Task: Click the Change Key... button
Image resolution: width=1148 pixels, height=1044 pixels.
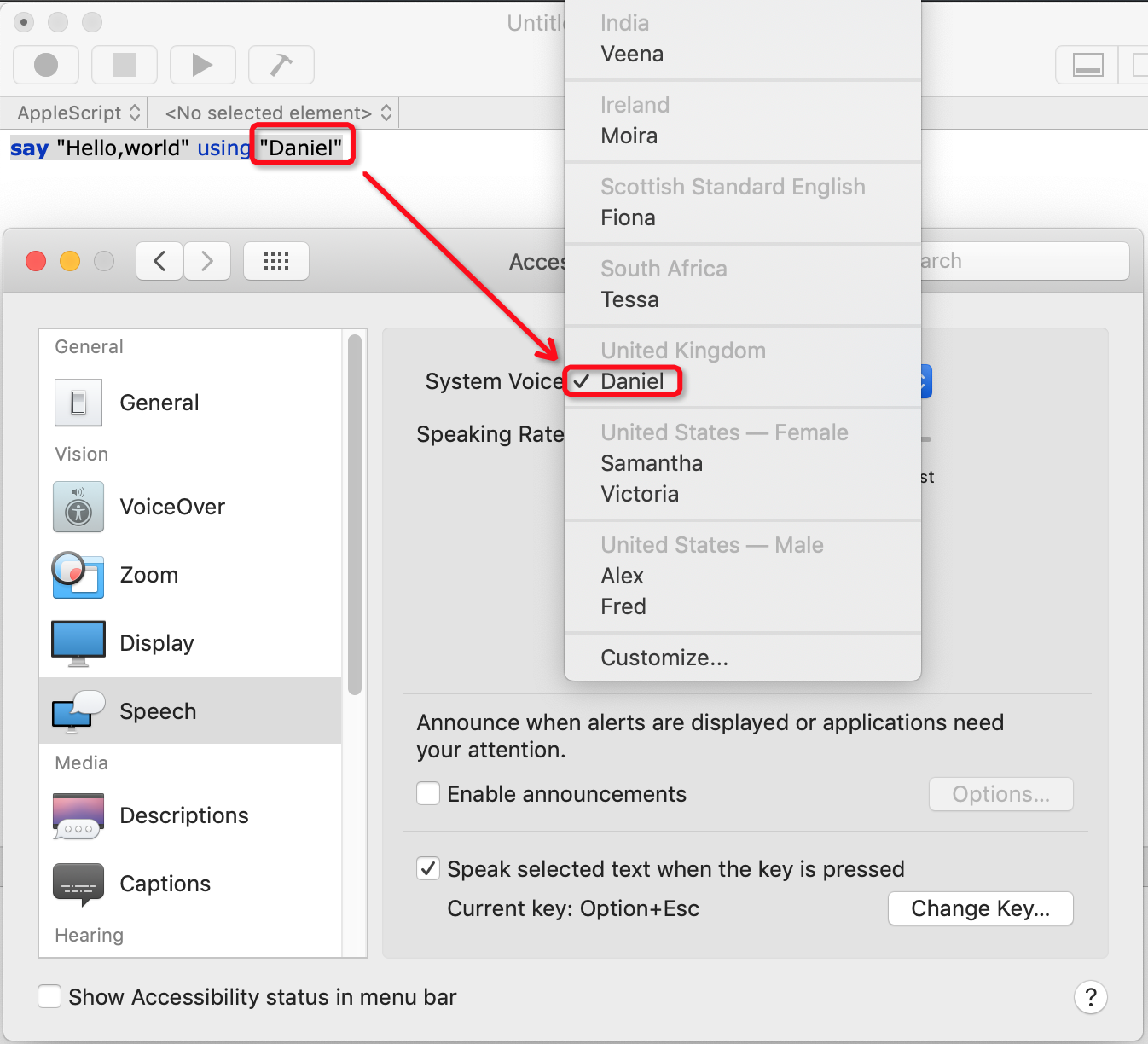Action: point(981,908)
